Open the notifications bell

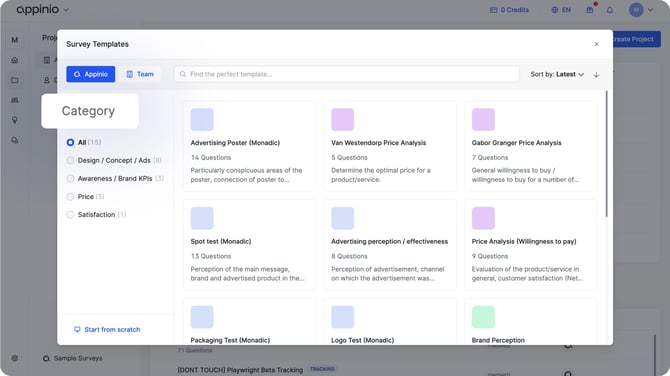point(610,10)
